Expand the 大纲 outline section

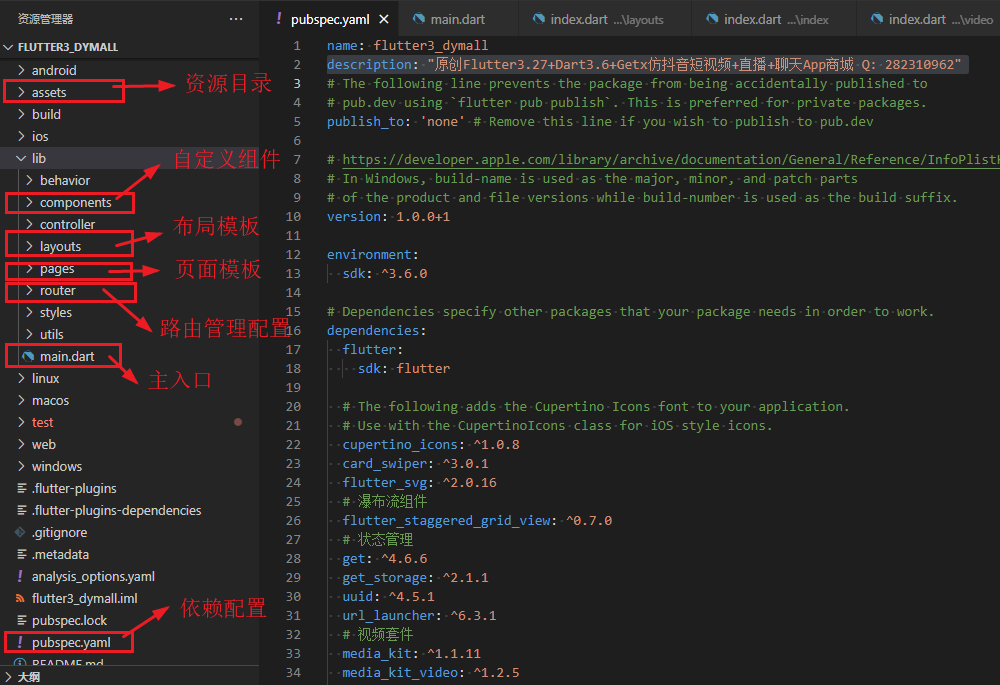tap(8, 677)
